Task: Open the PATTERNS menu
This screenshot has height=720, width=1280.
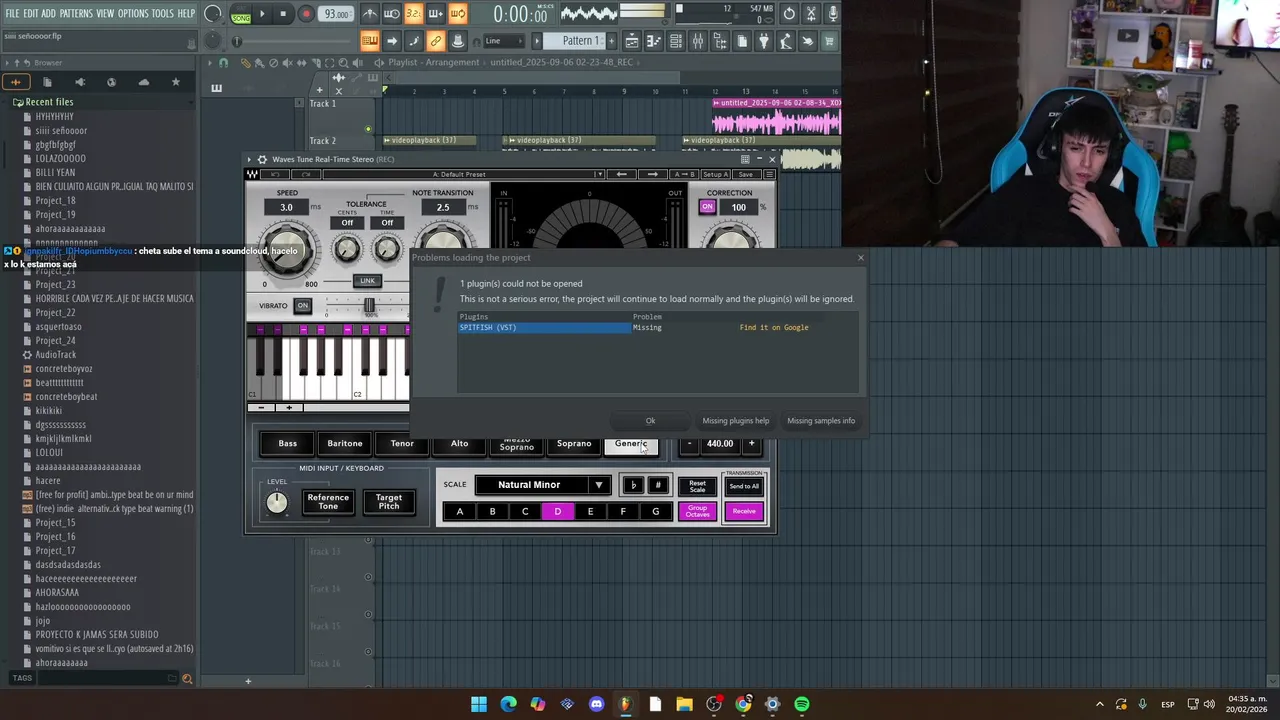Action: (76, 13)
